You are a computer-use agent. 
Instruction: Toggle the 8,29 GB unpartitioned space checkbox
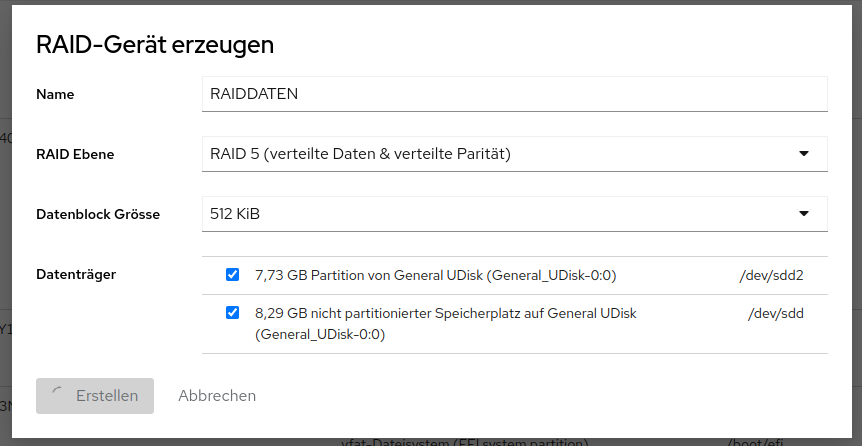[233, 313]
